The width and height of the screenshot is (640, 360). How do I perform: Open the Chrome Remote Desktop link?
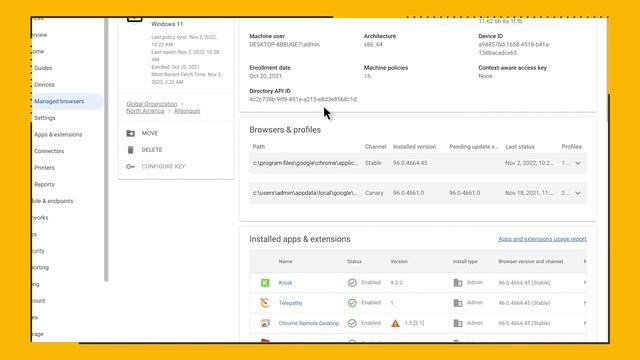point(309,323)
